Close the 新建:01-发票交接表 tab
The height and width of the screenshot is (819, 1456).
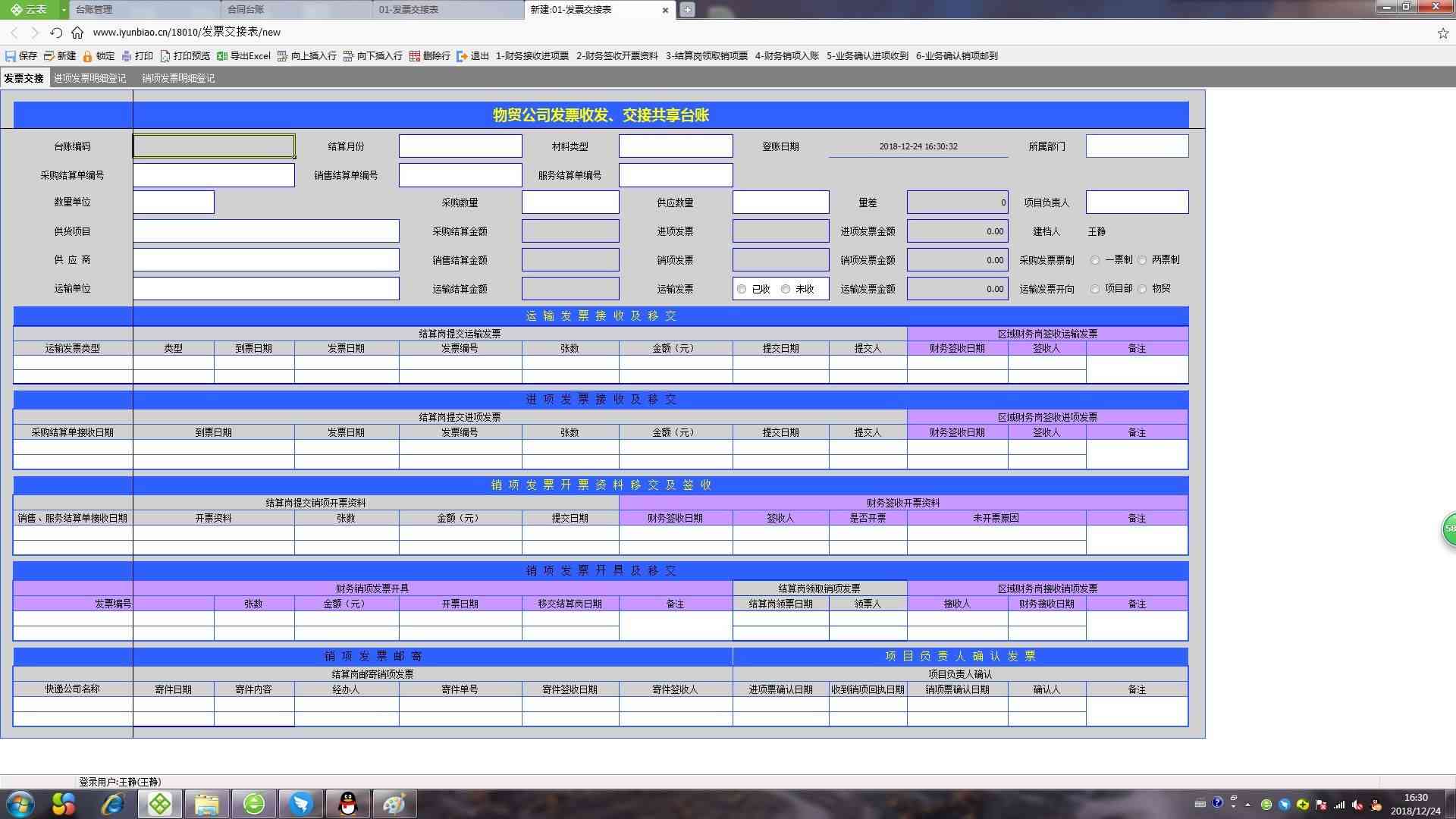pos(665,10)
